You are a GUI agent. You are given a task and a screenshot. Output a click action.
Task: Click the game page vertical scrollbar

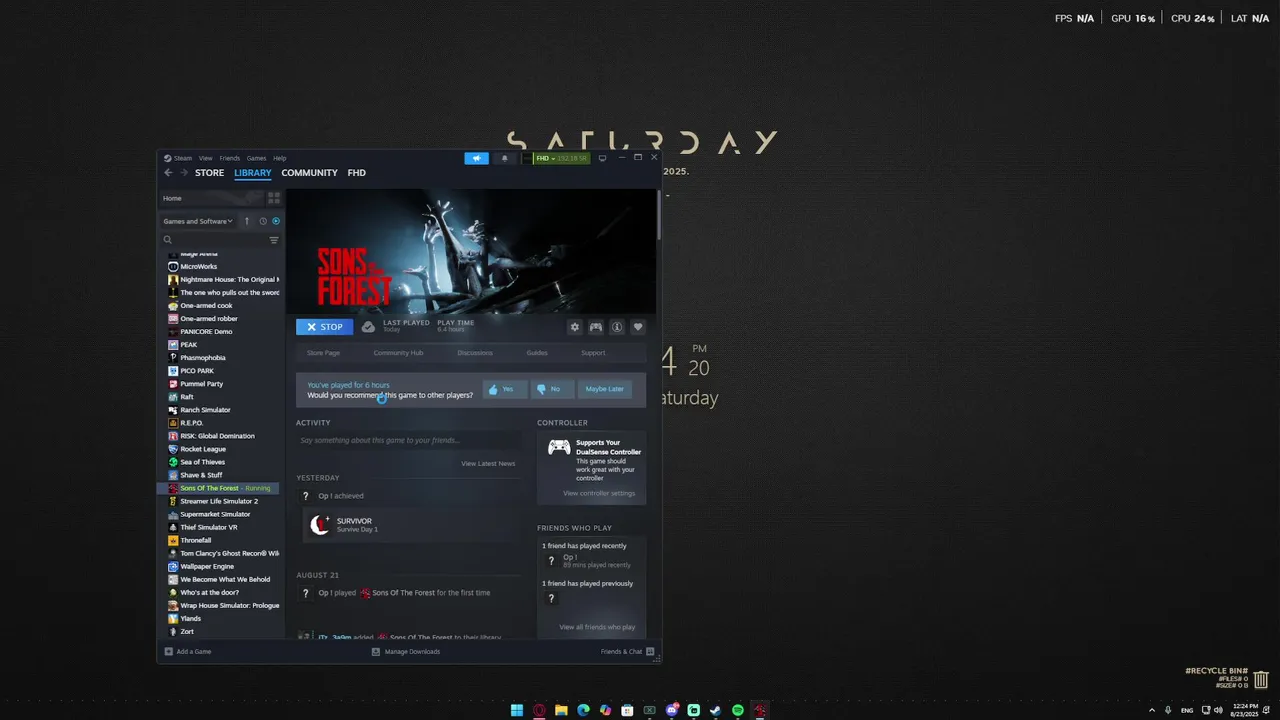(658, 214)
